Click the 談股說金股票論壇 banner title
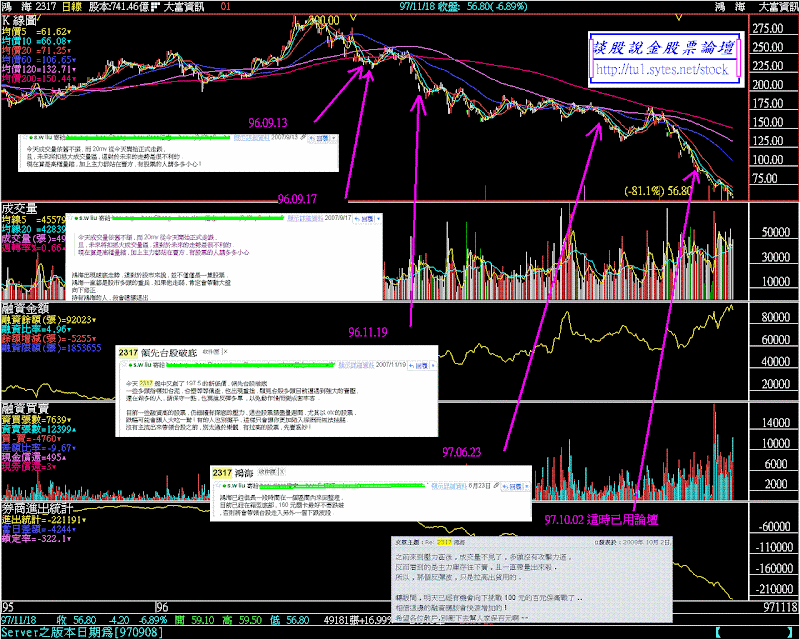 [x=663, y=47]
